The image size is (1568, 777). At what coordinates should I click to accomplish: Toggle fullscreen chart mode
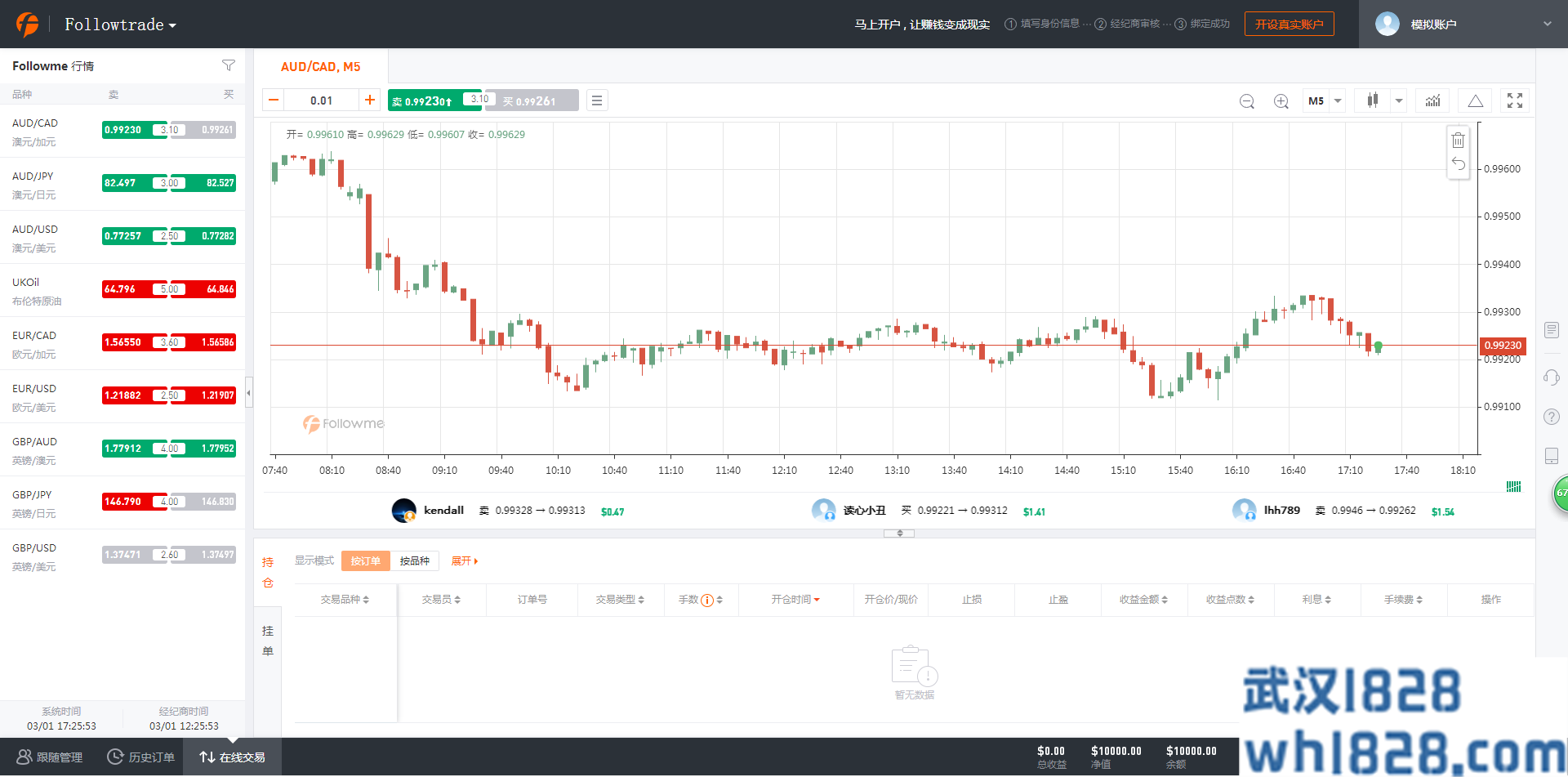pyautogui.click(x=1515, y=100)
